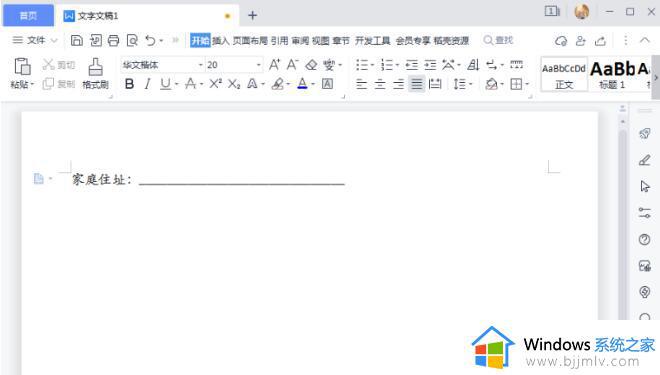Expand highlight color dropdown arrow
The width and height of the screenshot is (660, 375).
pos(288,85)
